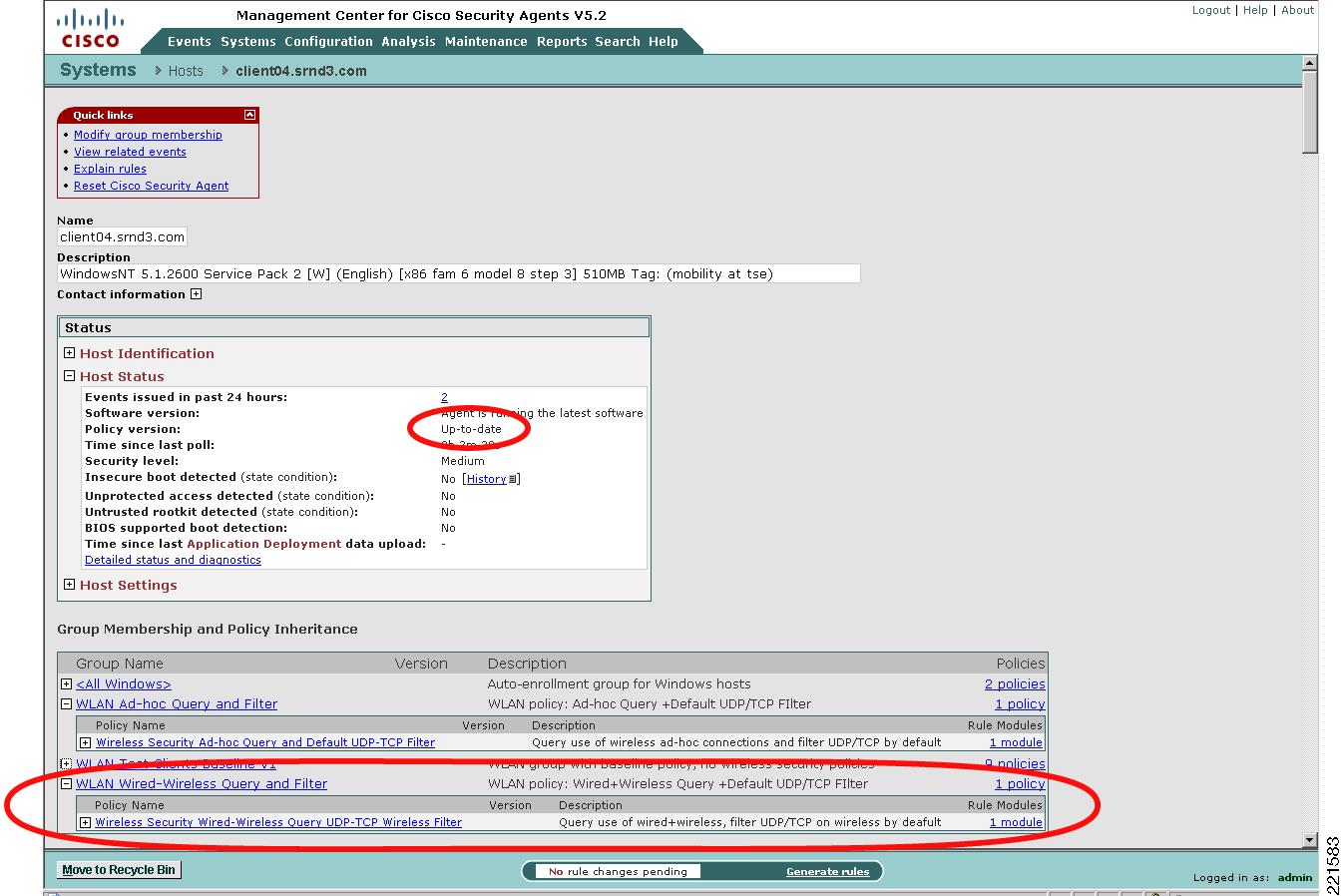
Task: Click '2 policies' link for All Windows
Action: (x=1015, y=684)
